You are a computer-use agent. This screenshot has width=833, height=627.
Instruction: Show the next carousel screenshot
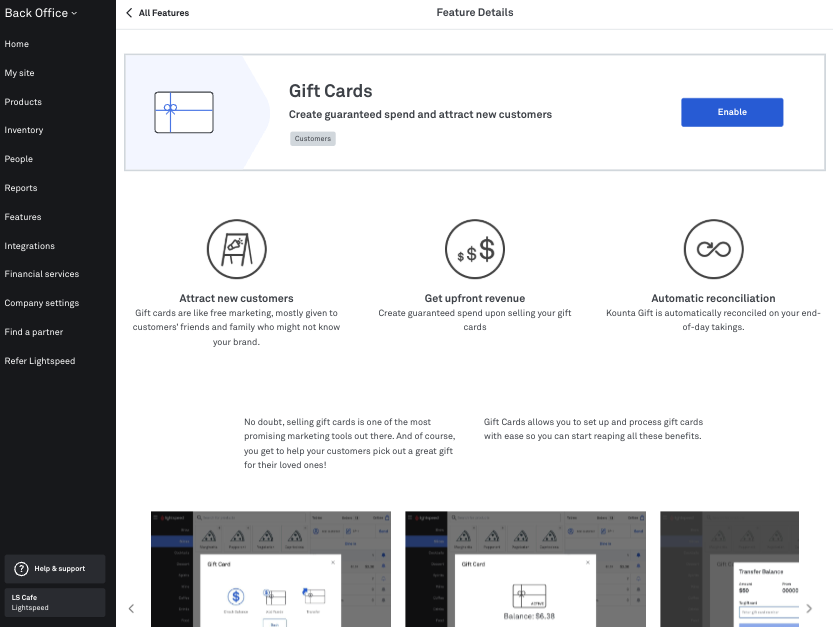[x=809, y=608]
